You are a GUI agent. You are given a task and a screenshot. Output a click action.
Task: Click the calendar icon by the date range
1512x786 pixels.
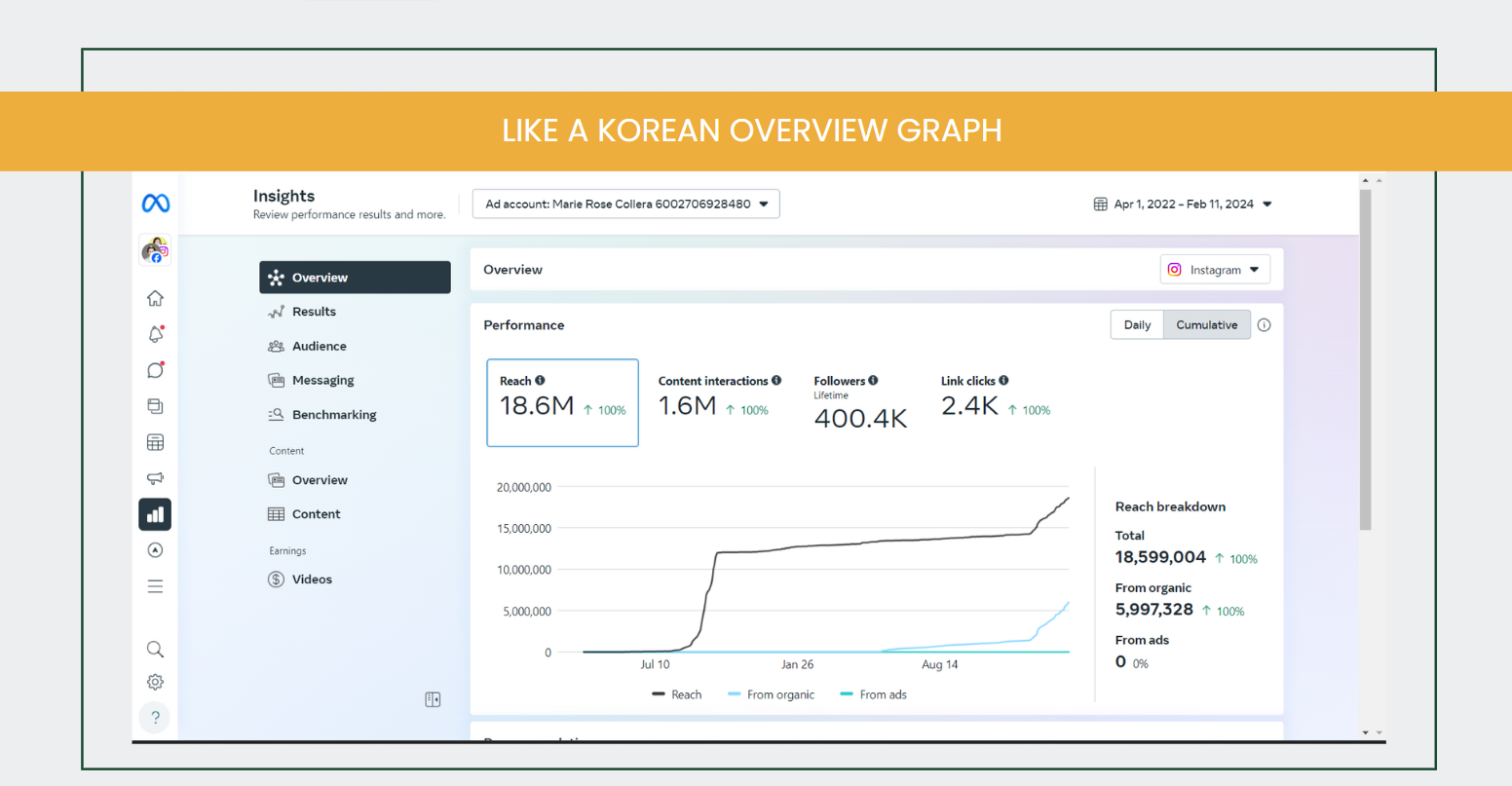(x=1101, y=205)
